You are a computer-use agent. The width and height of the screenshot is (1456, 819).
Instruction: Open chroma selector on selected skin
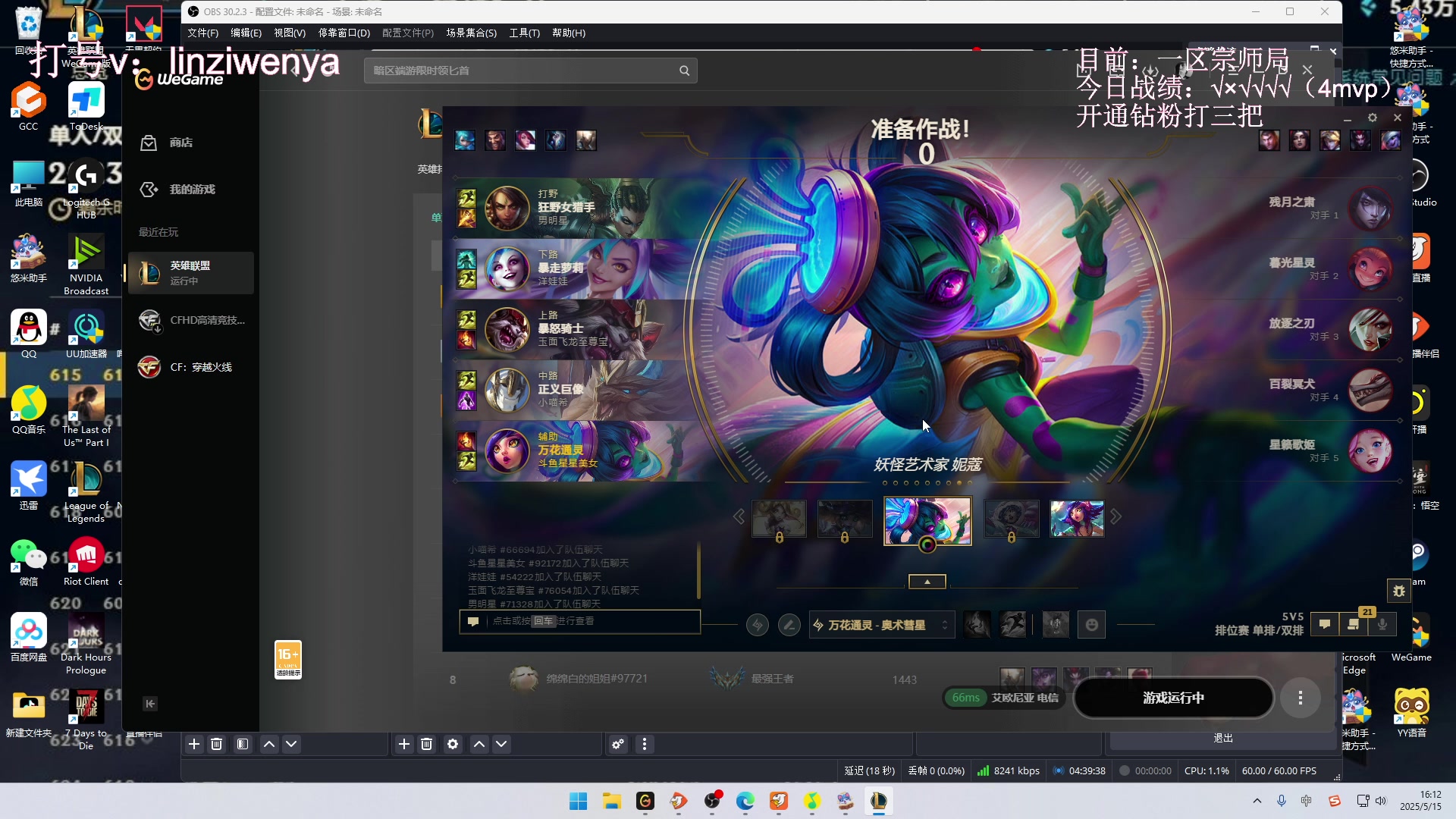point(927,544)
